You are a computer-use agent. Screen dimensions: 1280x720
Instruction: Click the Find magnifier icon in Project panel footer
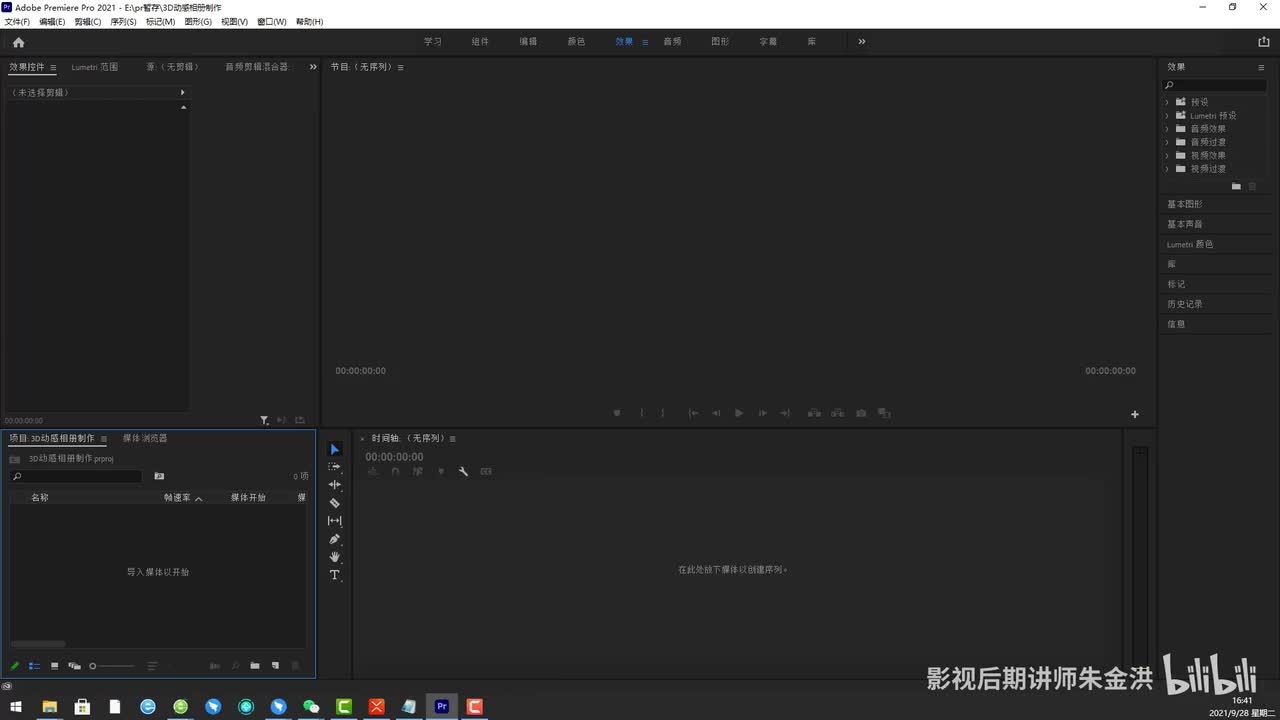tap(235, 666)
